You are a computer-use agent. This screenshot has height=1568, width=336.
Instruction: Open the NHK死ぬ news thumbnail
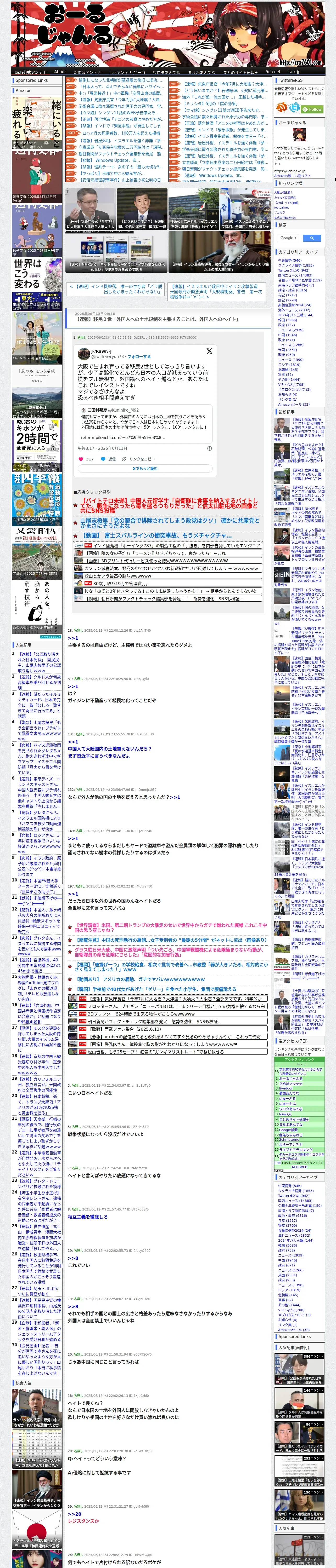(116, 252)
